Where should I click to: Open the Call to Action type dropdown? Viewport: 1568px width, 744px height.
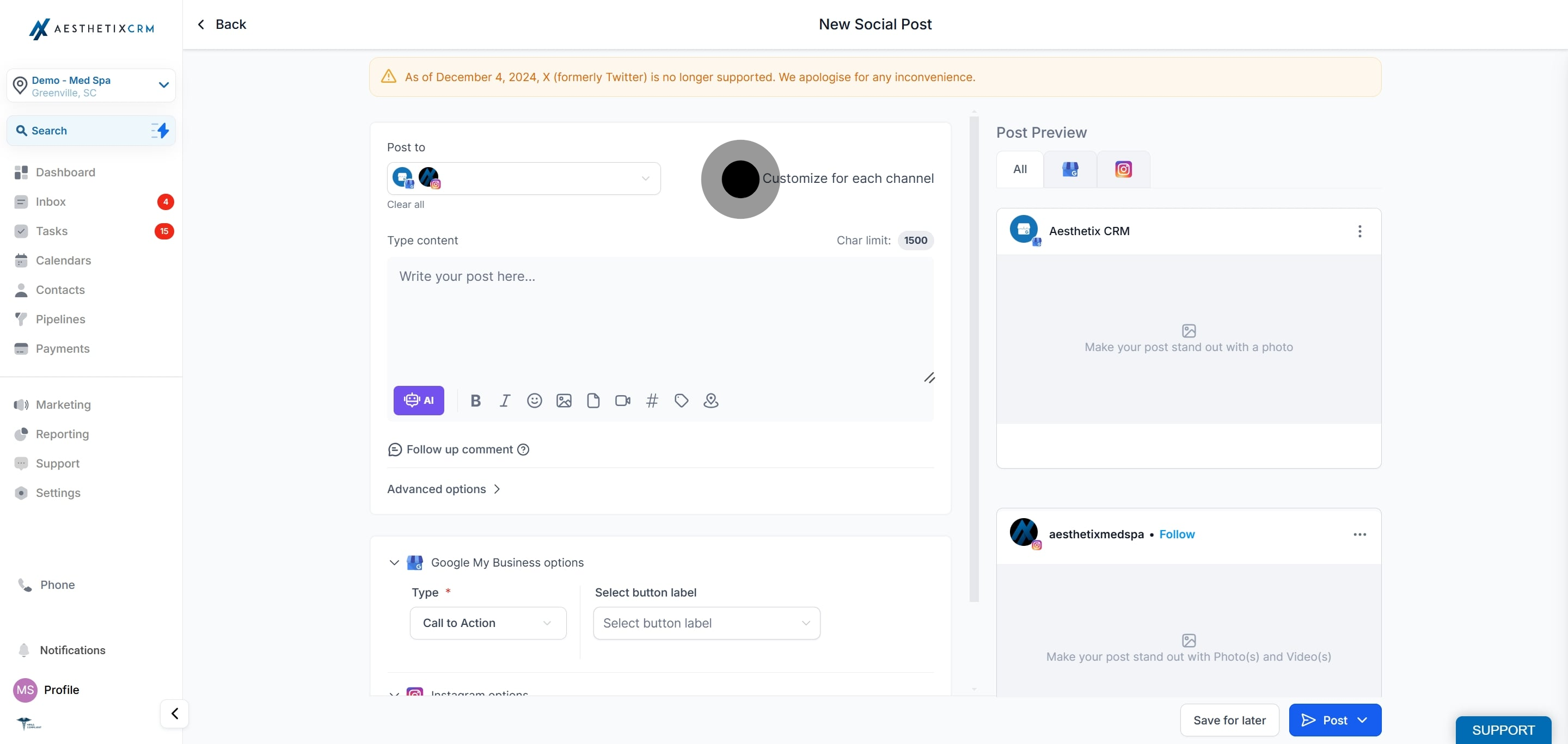488,623
